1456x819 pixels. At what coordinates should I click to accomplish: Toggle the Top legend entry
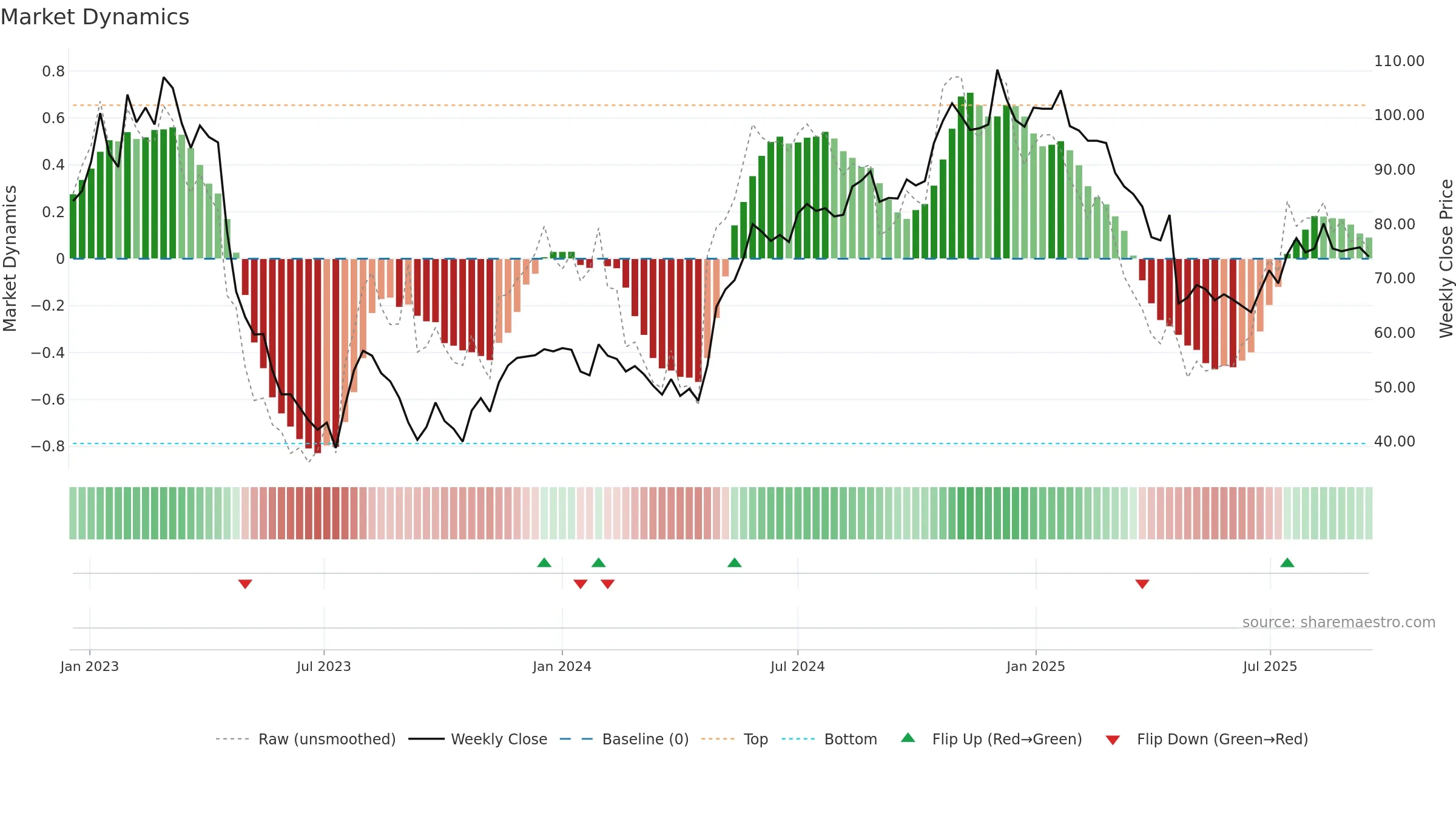735,739
